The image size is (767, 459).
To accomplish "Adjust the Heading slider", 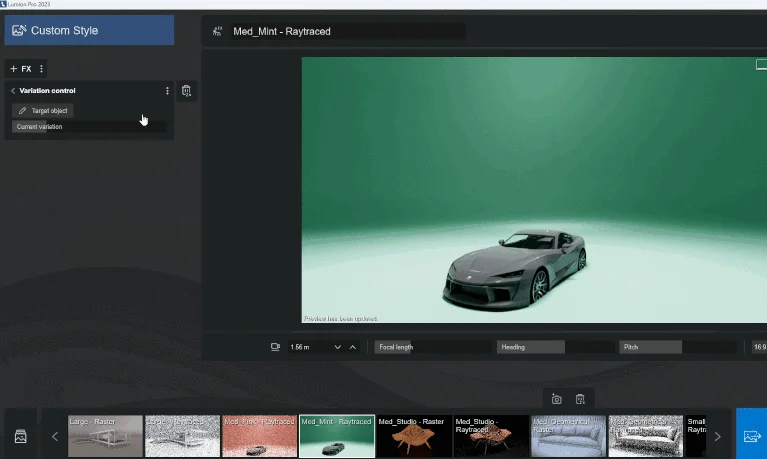I will click(x=555, y=347).
